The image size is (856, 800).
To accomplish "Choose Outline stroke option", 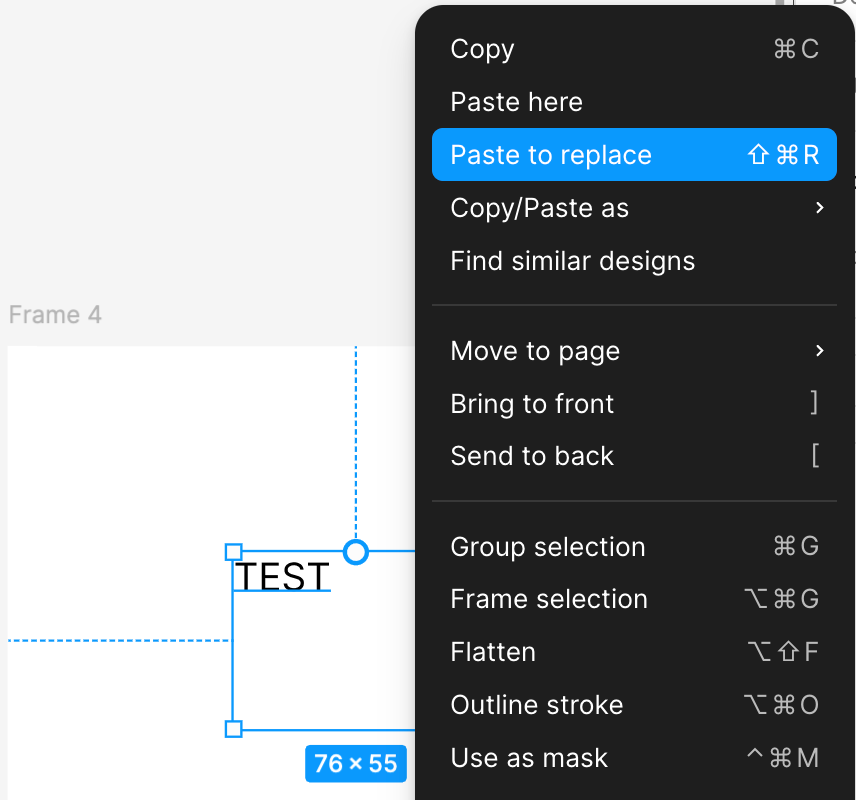I will 634,705.
